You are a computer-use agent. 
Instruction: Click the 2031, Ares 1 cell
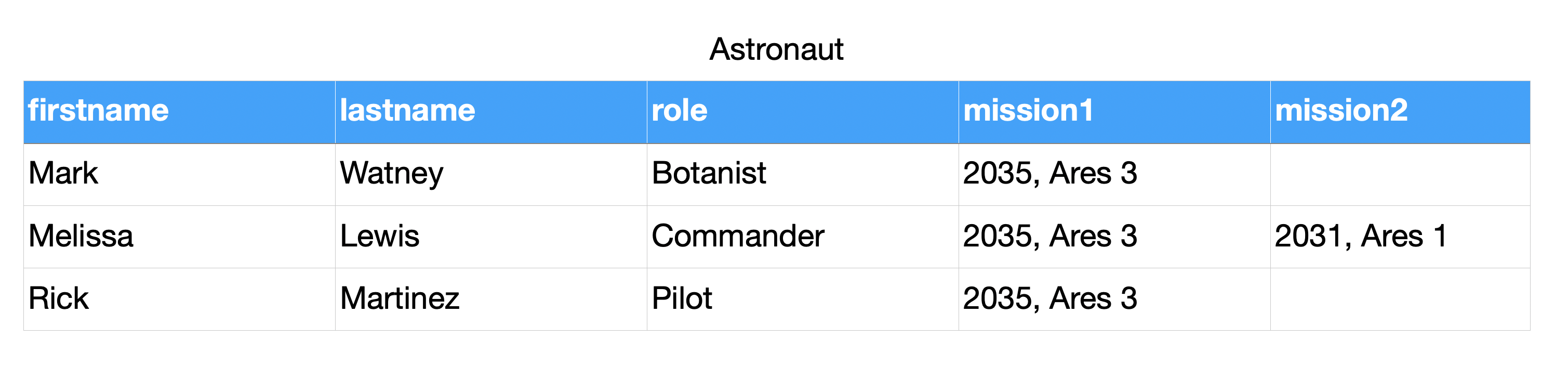(x=1360, y=237)
